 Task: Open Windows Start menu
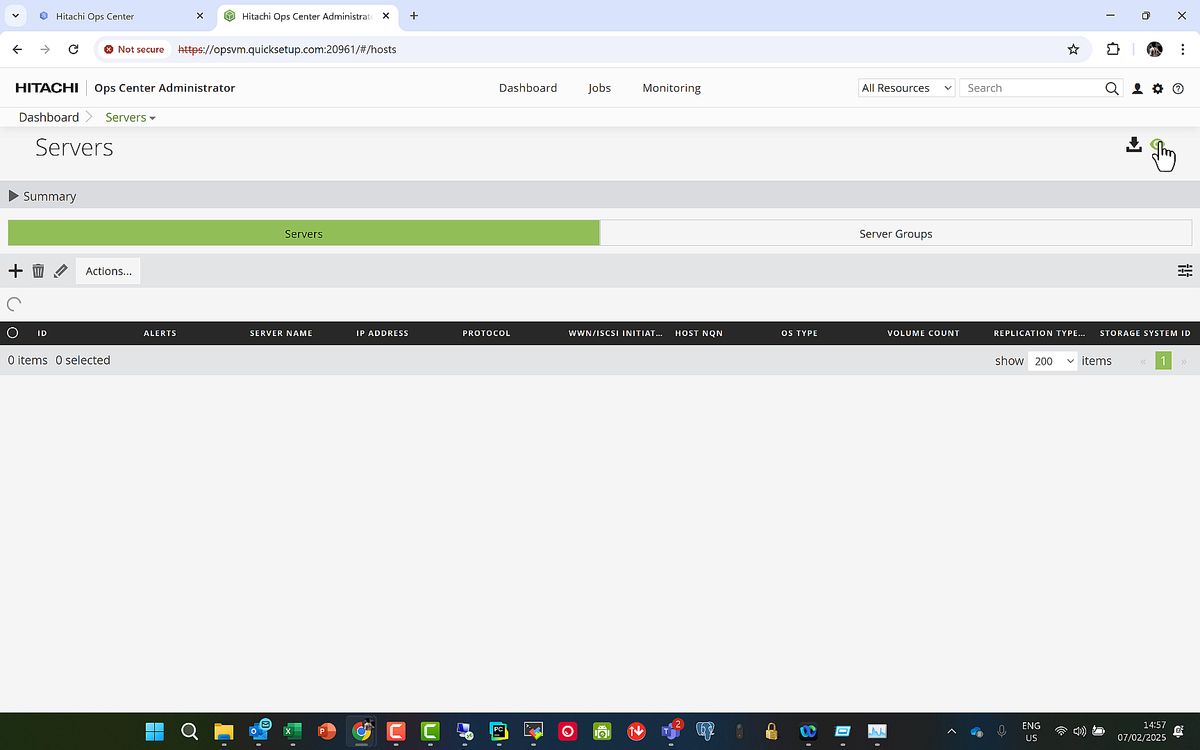(155, 731)
